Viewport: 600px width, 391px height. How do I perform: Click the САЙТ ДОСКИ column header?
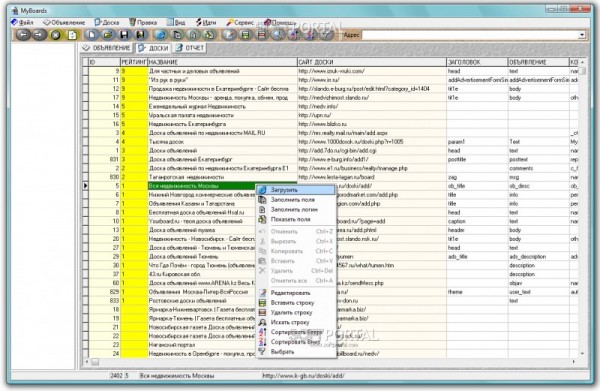[372, 62]
